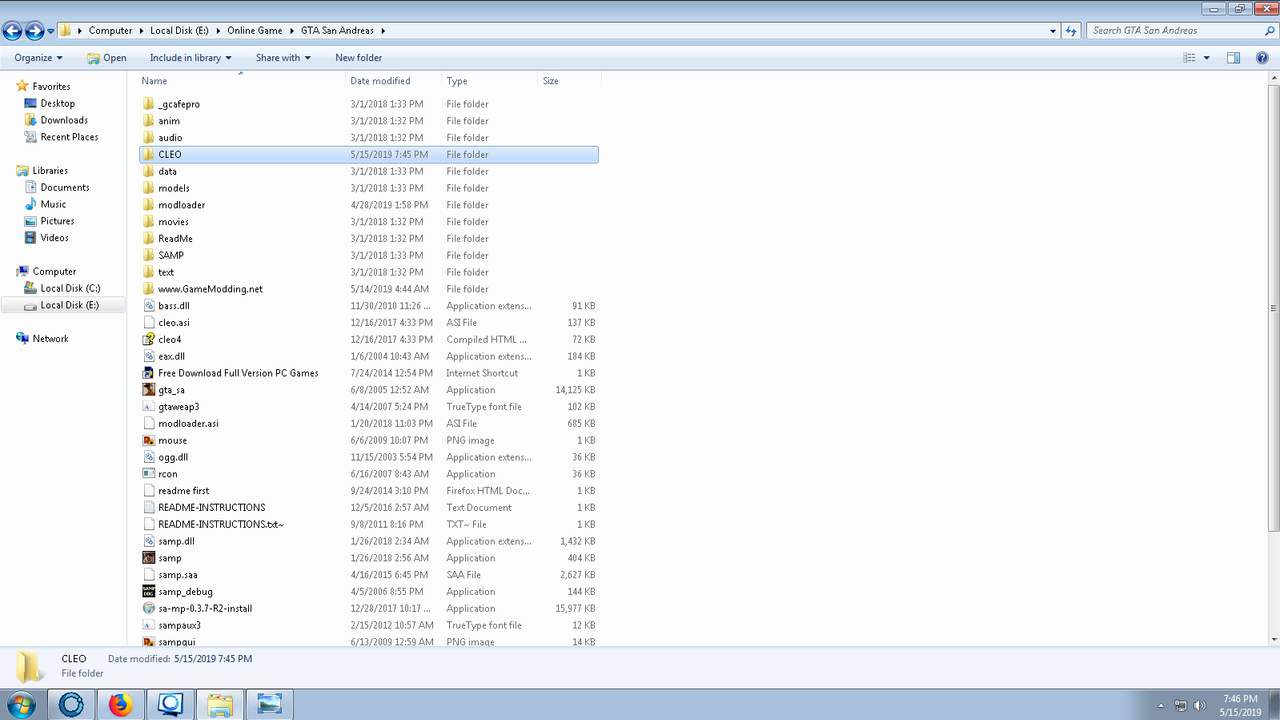Open the Help question mark icon
Viewport: 1280px width, 720px height.
point(1262,58)
